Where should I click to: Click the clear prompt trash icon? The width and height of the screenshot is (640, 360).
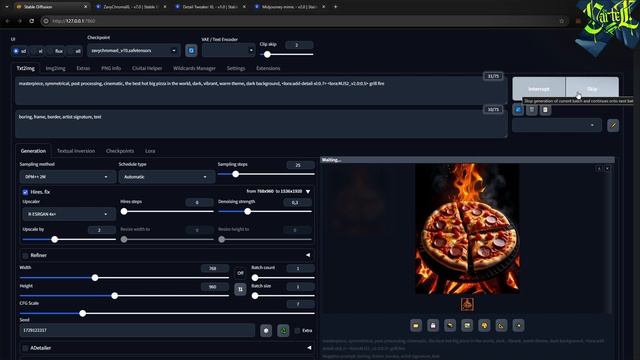[531, 110]
